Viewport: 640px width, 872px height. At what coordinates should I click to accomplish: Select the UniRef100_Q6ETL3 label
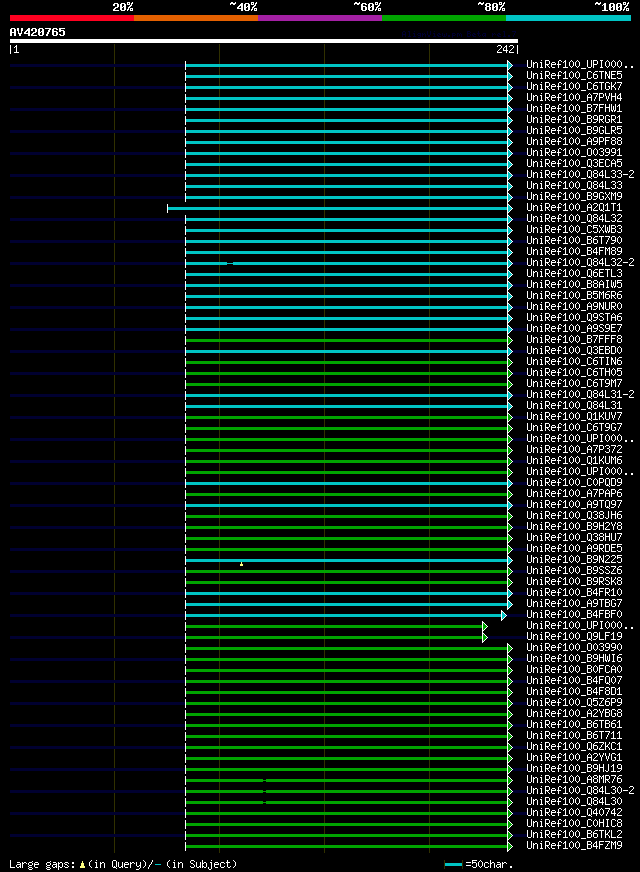coord(574,274)
